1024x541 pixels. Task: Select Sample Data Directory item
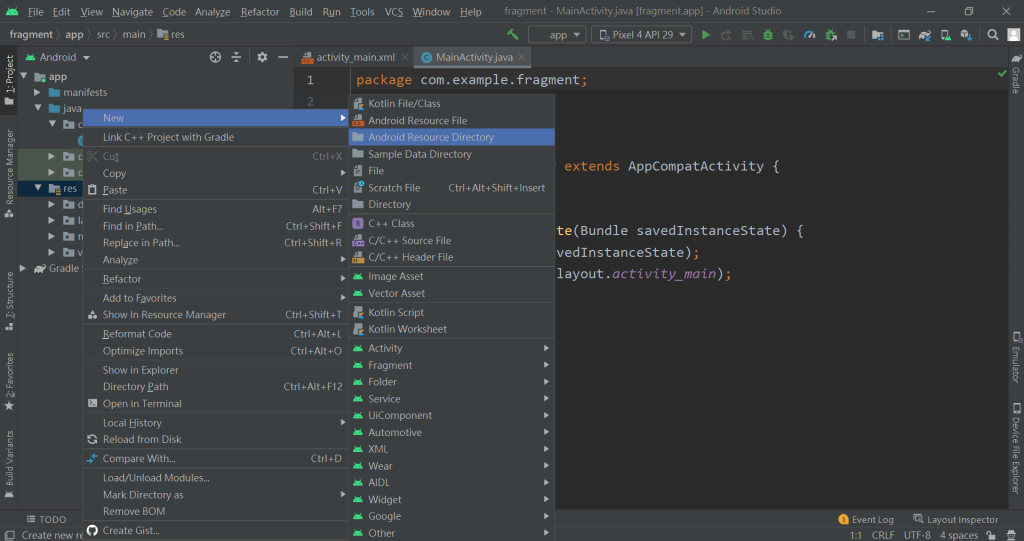click(x=452, y=154)
